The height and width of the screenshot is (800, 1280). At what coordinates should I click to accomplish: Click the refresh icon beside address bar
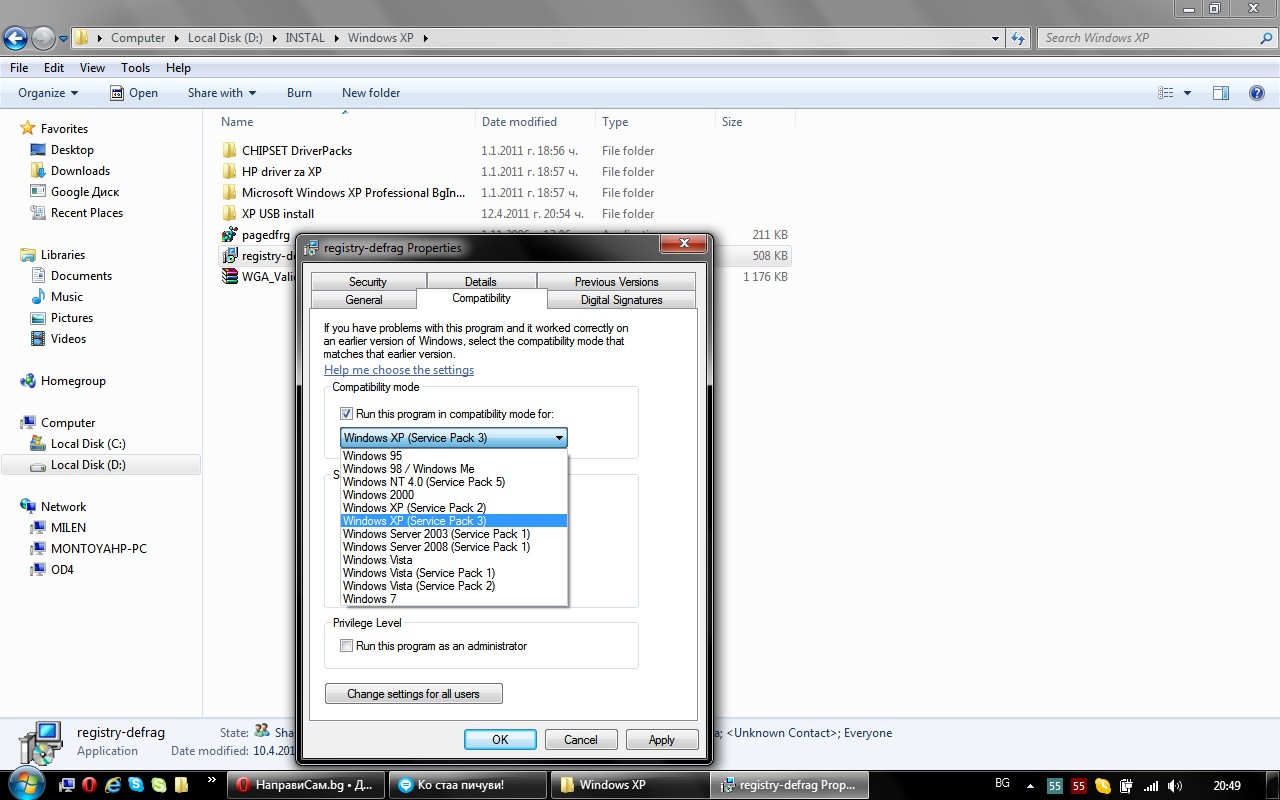point(1018,38)
